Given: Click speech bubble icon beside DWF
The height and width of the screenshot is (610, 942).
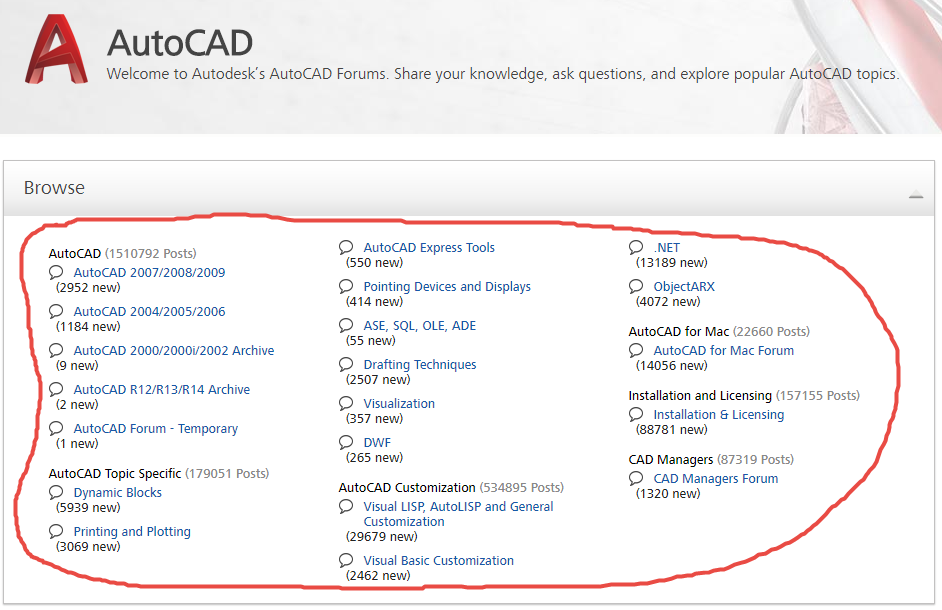Looking at the screenshot, I should point(345,443).
